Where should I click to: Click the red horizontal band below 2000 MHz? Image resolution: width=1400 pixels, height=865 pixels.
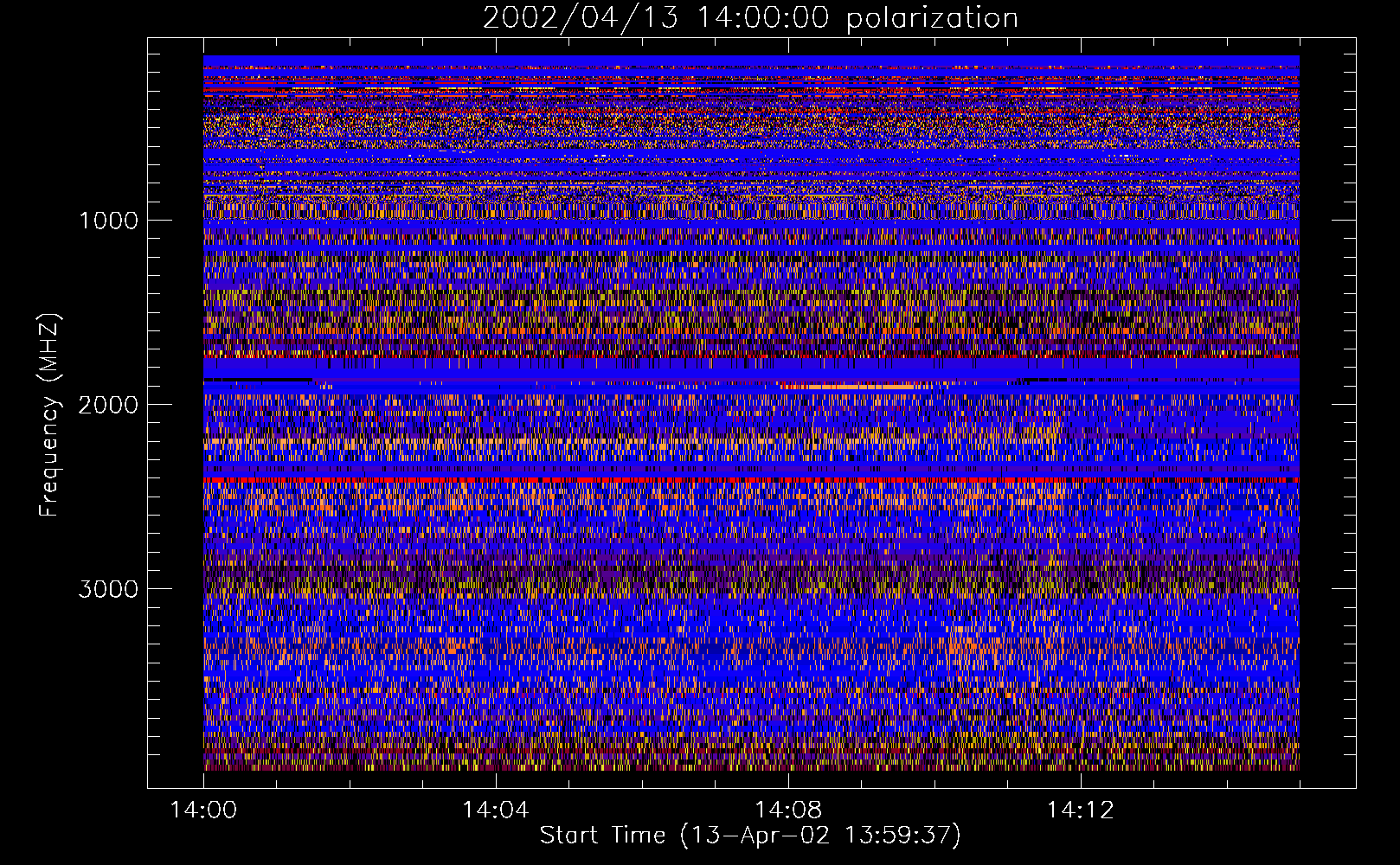point(751,479)
